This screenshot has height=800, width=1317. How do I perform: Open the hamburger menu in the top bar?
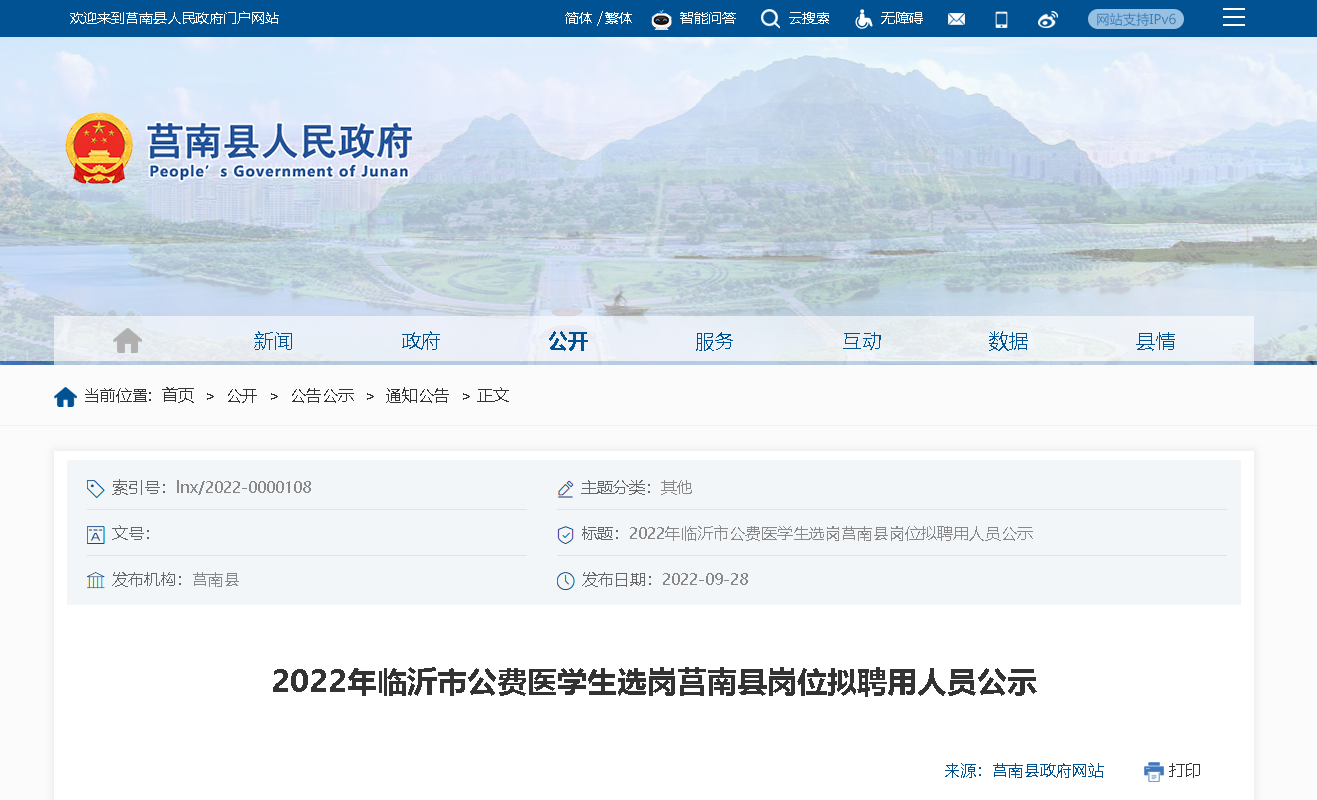click(1234, 17)
